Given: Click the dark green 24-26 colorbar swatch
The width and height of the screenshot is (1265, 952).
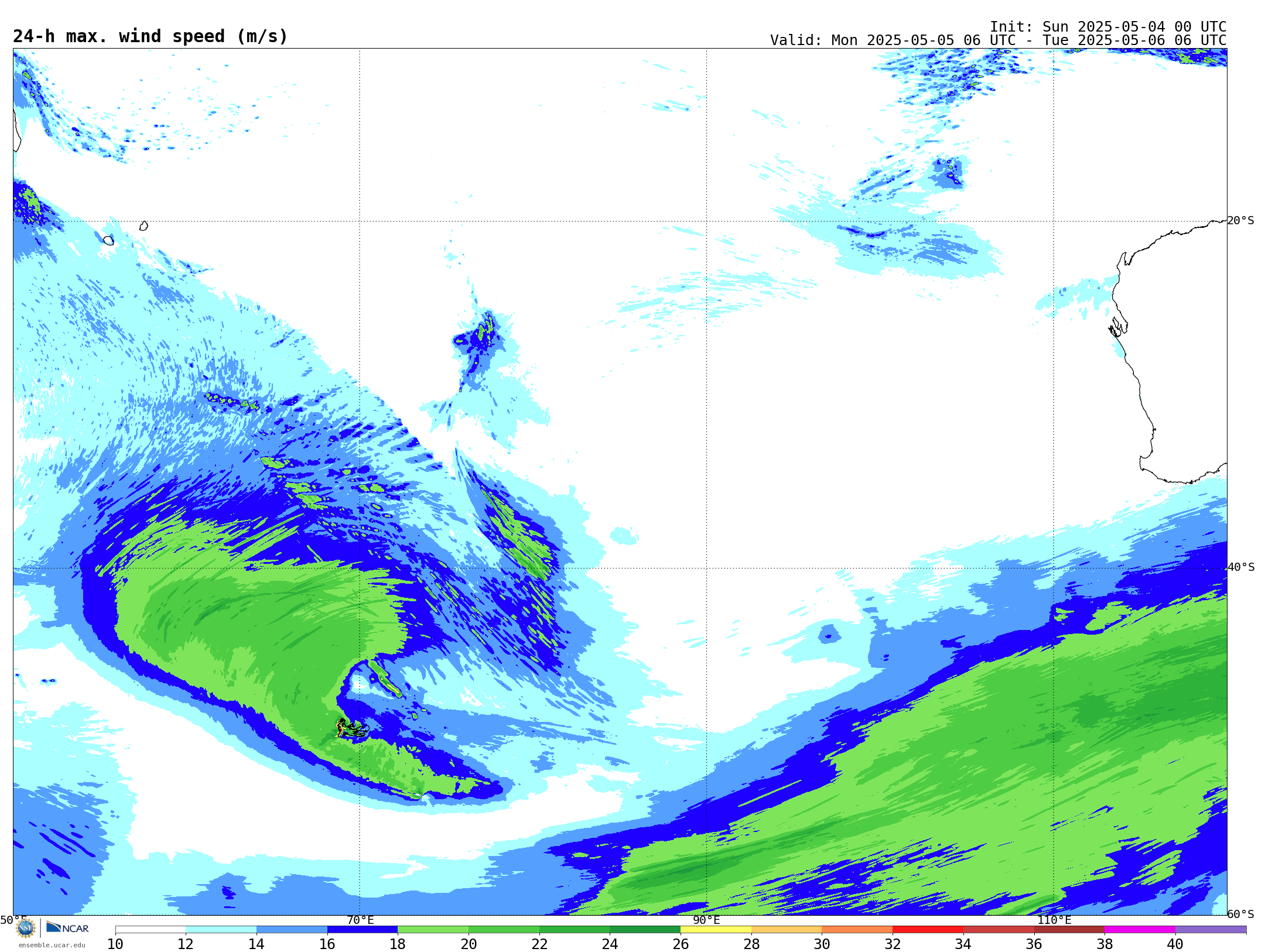Looking at the screenshot, I should coord(645,930).
